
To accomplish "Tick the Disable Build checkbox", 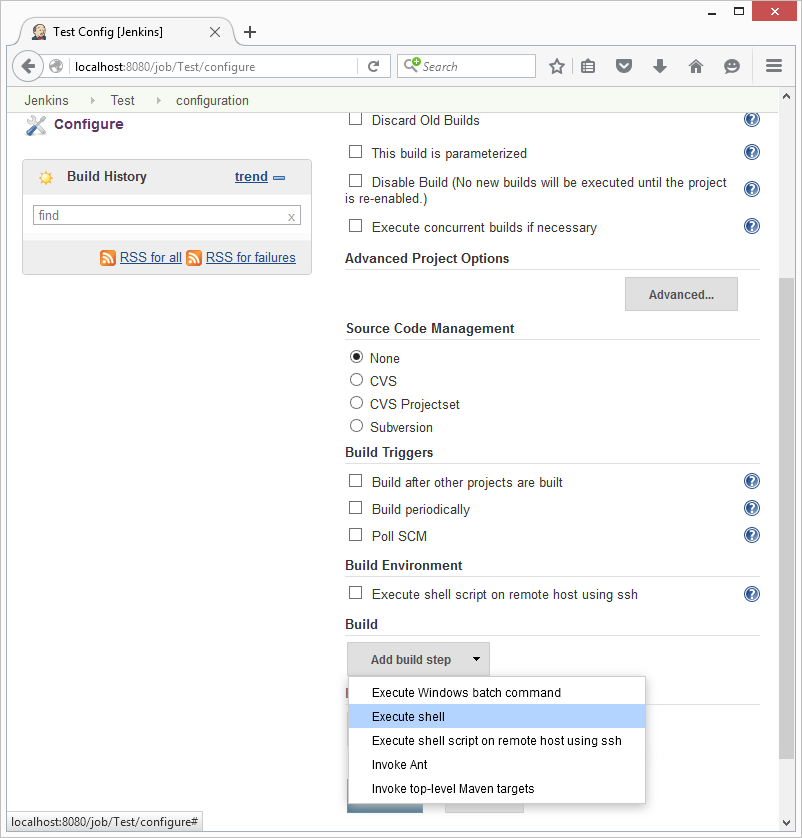I will pos(355,181).
